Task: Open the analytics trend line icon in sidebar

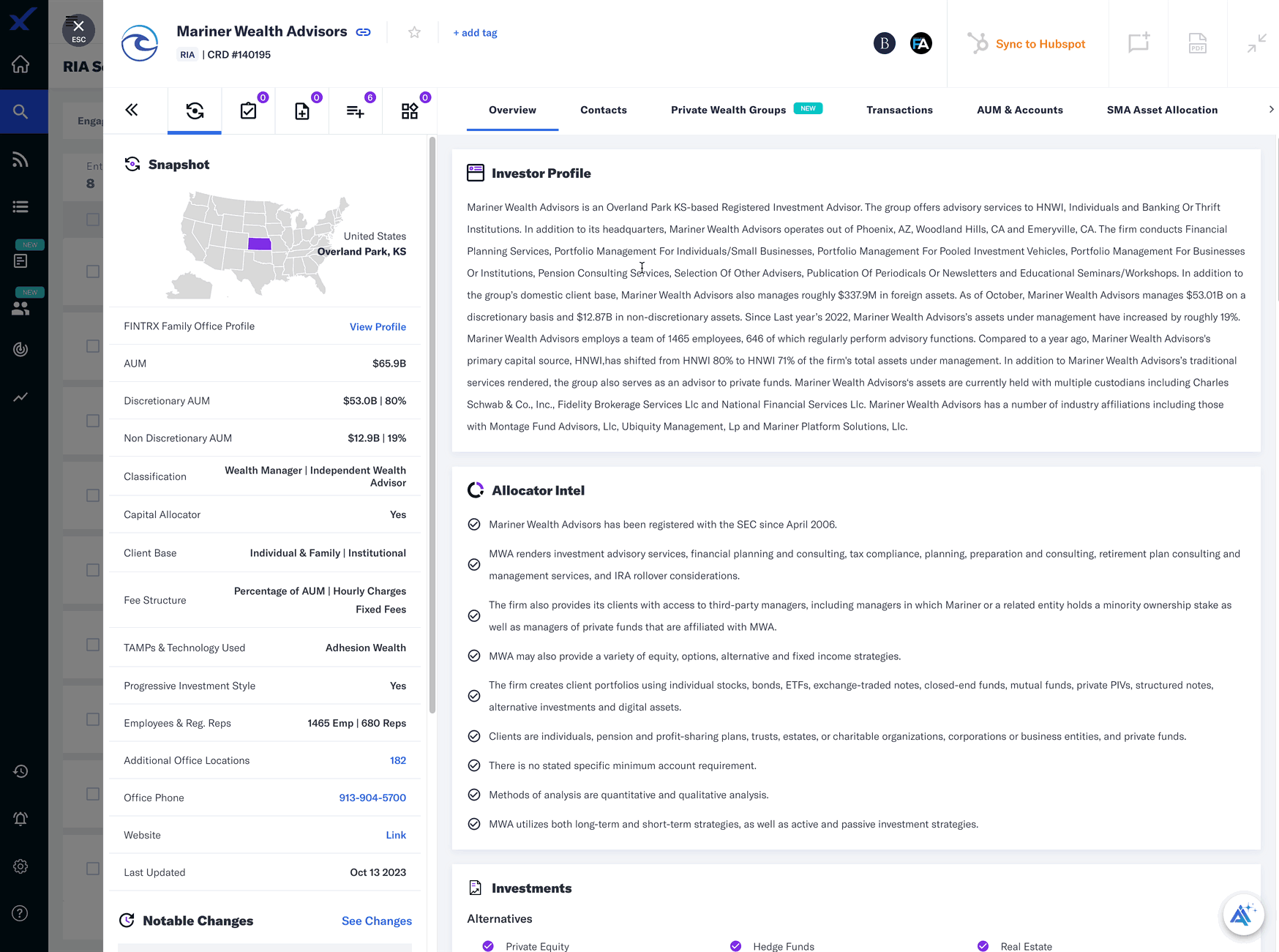Action: 20,397
